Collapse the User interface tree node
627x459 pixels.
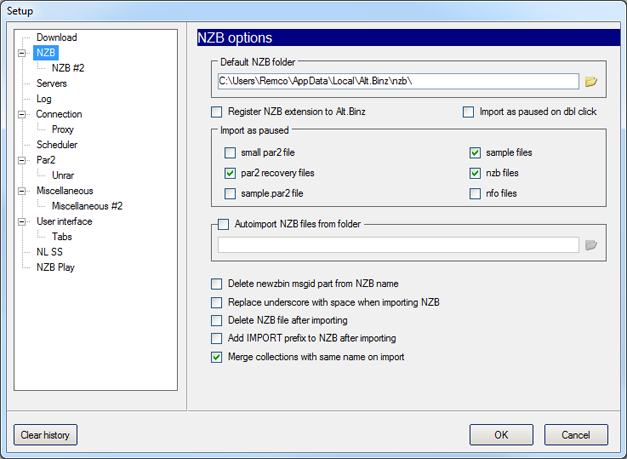pyautogui.click(x=22, y=222)
